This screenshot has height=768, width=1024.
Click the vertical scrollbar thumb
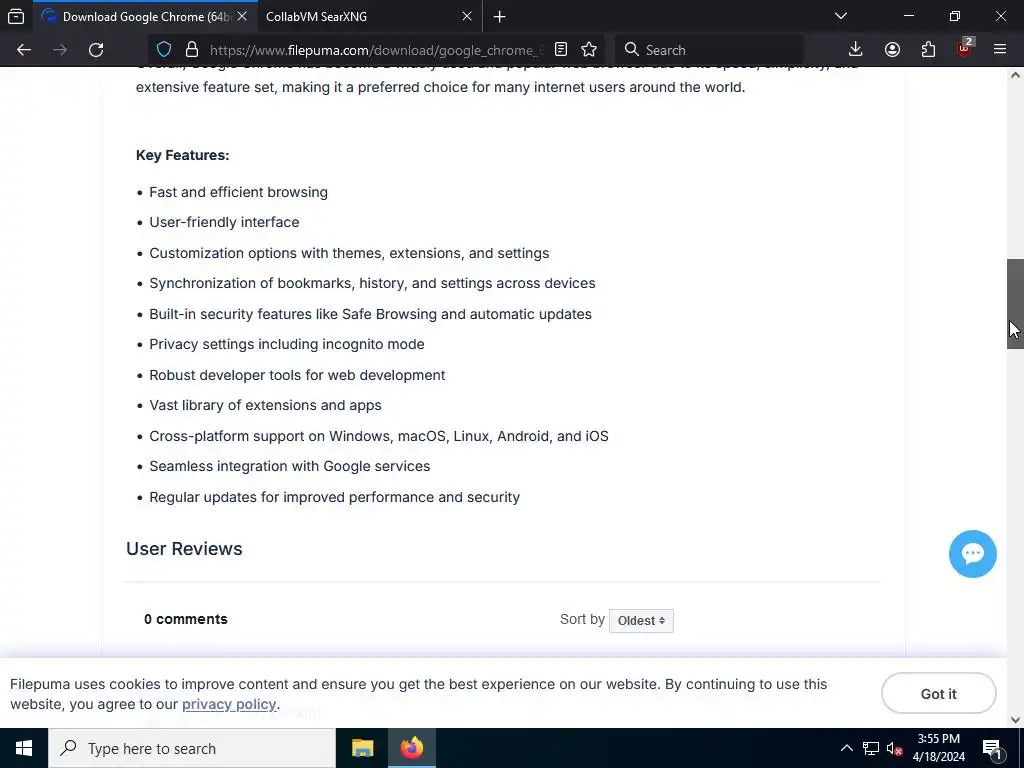pyautogui.click(x=1015, y=304)
